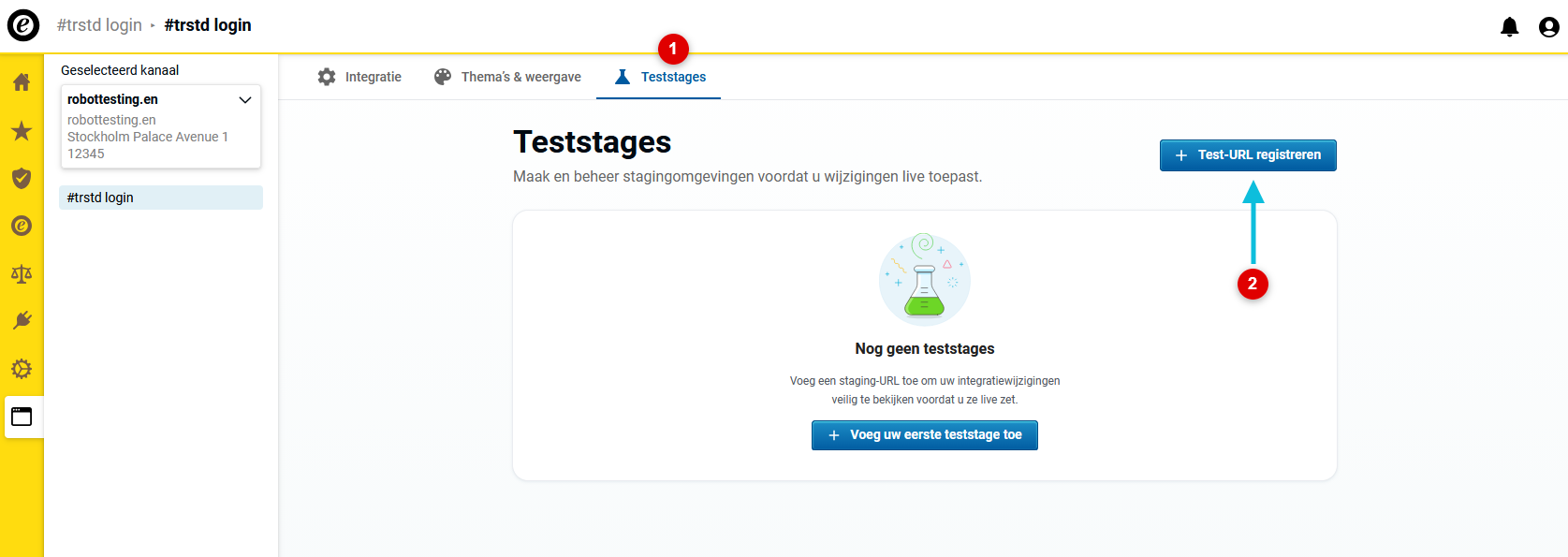Click the flask icon on the Teststages tab
1568x557 pixels.
(623, 77)
